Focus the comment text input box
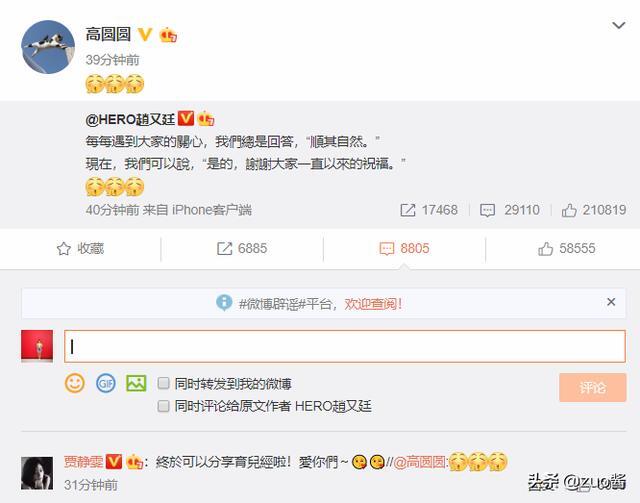 [x=345, y=346]
